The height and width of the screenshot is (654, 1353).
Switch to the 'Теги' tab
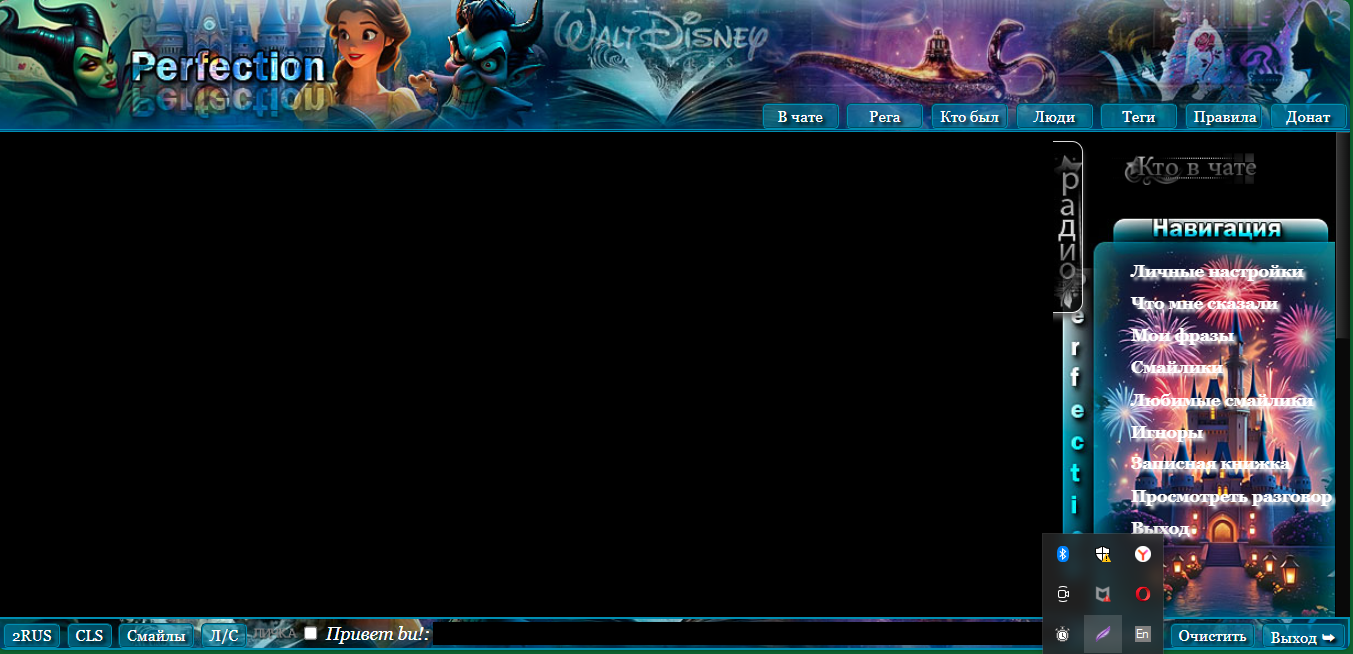point(1138,117)
